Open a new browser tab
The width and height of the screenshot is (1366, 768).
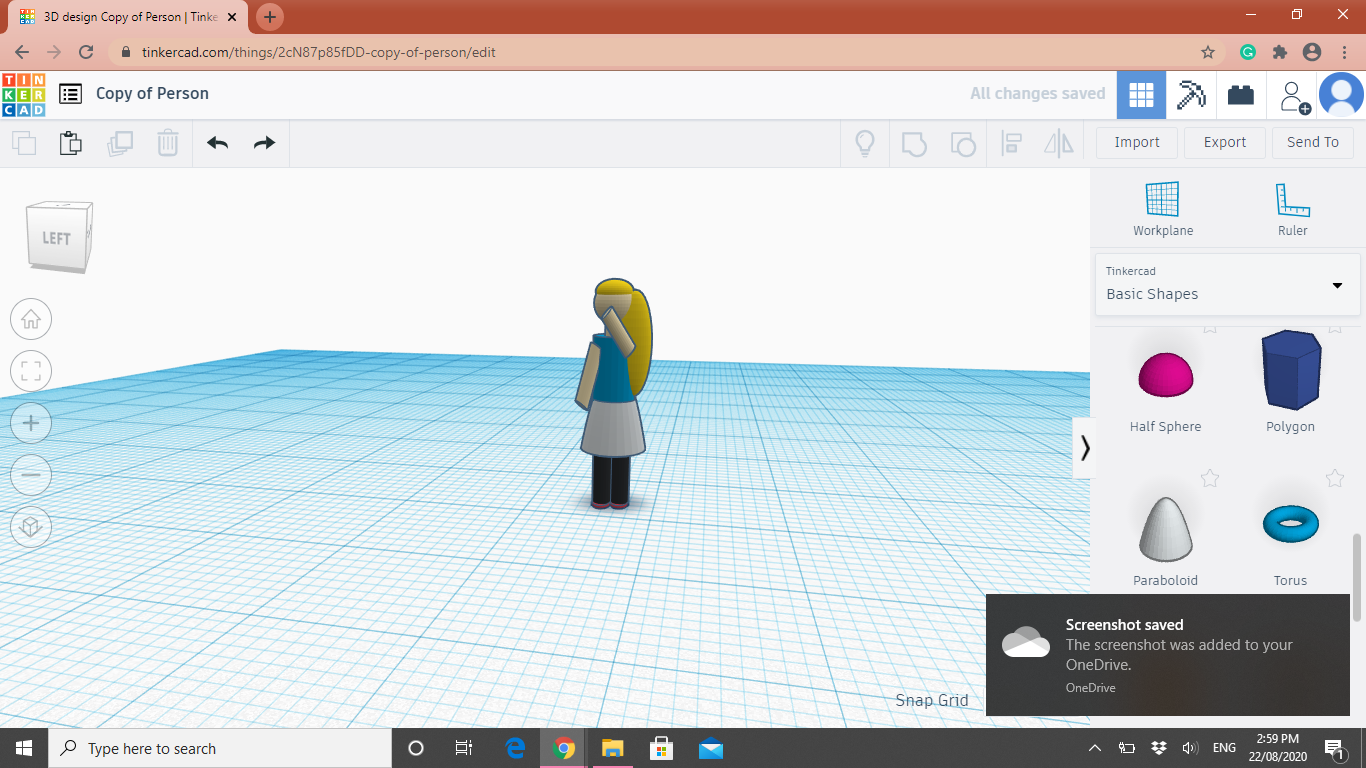click(270, 17)
